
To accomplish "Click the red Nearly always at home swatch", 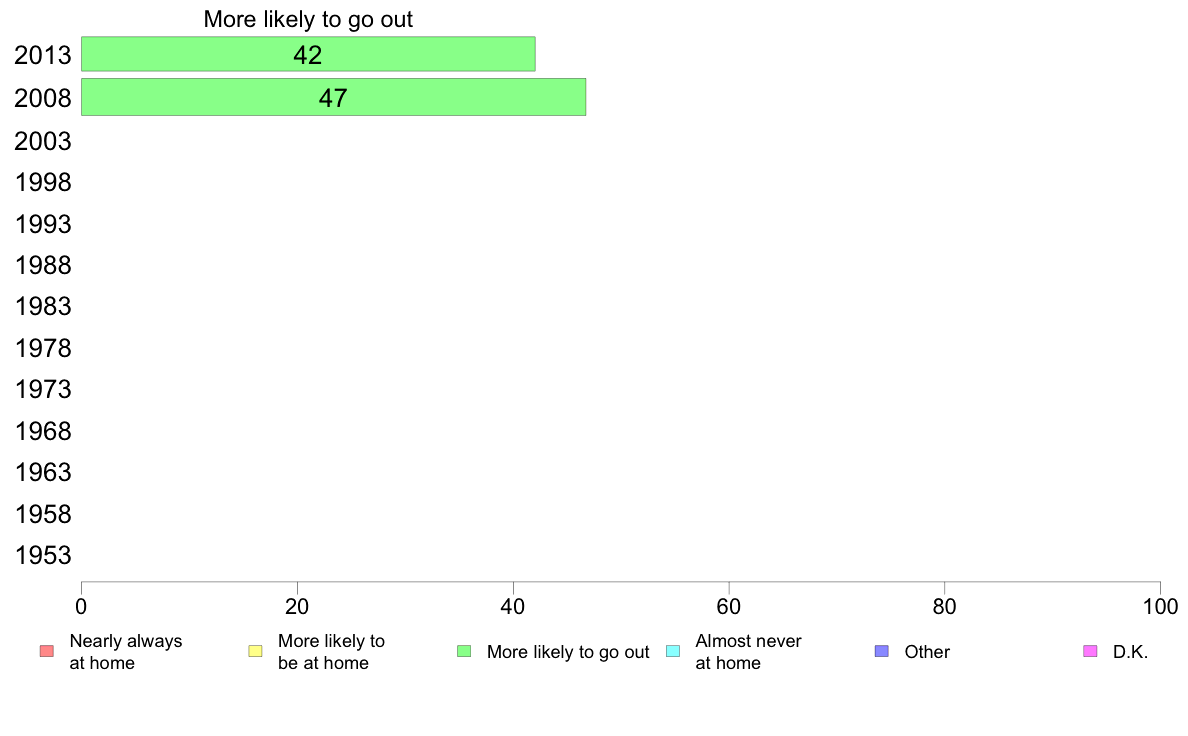I will coord(47,651).
